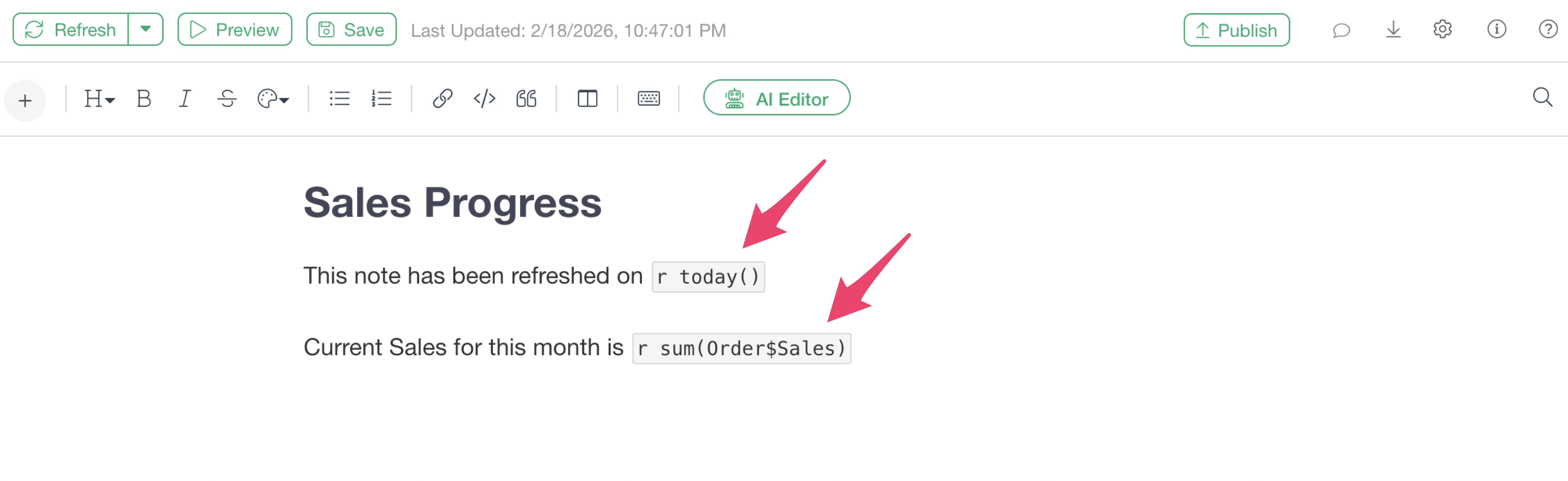Image resolution: width=1568 pixels, height=481 pixels.
Task: Toggle italic text formatting
Action: [185, 99]
